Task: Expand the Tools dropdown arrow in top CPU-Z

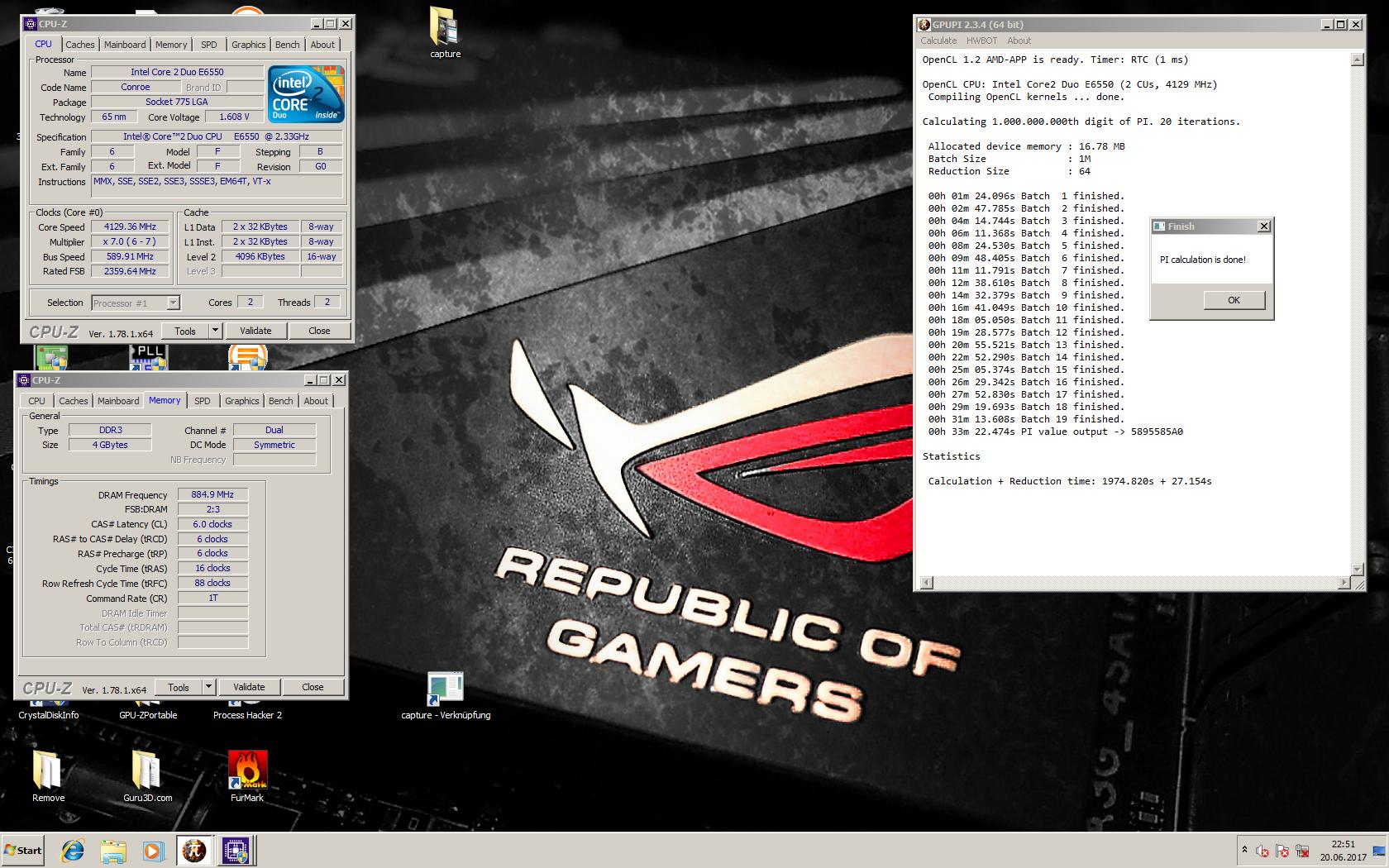Action: [x=215, y=331]
